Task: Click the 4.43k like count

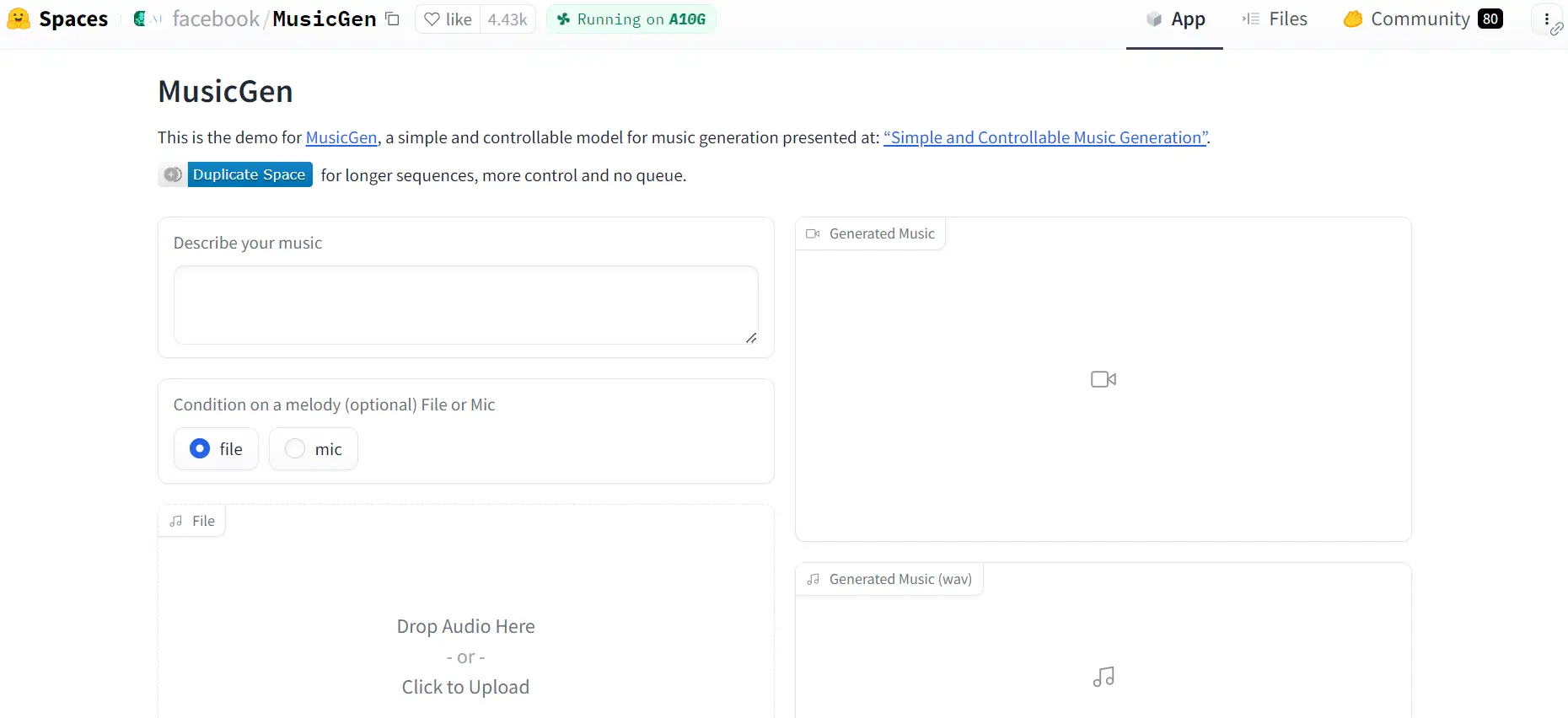Action: pos(507,19)
